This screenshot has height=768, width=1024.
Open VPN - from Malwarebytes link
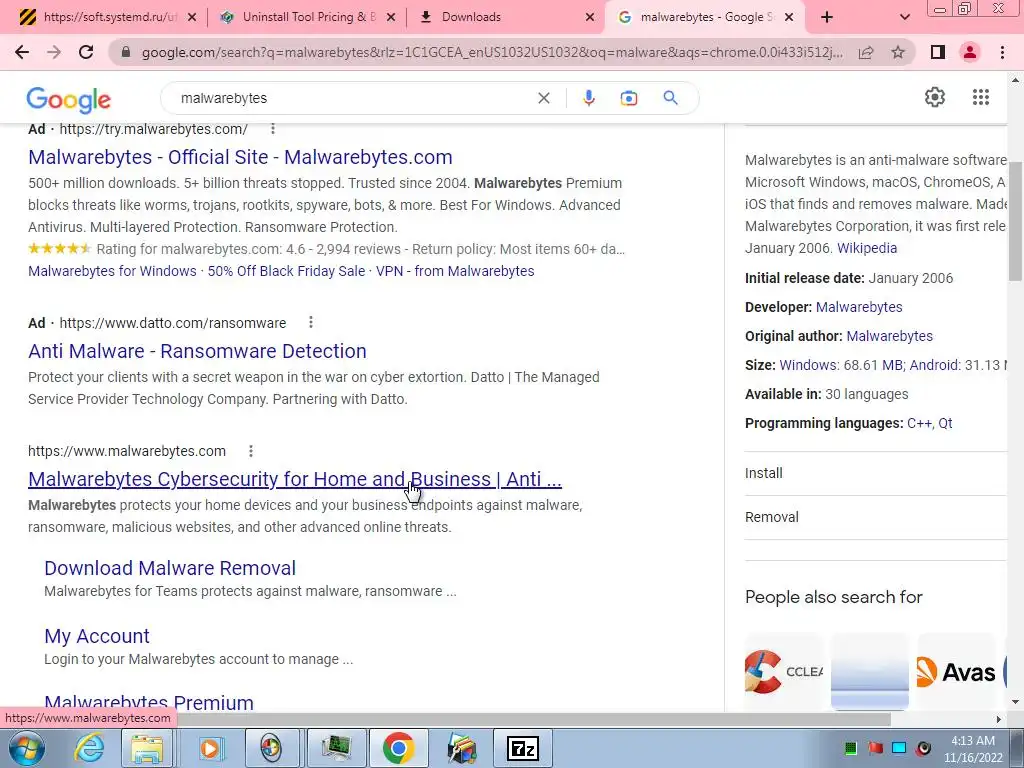[455, 271]
